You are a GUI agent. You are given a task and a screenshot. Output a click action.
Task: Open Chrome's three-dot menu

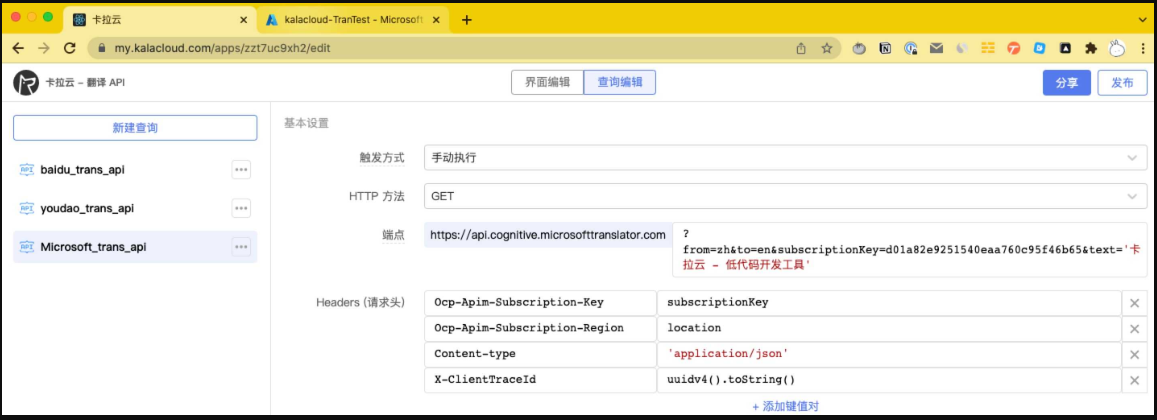(1142, 49)
